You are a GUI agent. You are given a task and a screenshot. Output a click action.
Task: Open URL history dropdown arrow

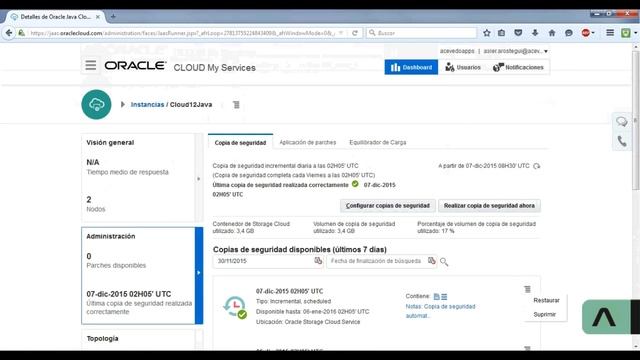pyautogui.click(x=341, y=33)
